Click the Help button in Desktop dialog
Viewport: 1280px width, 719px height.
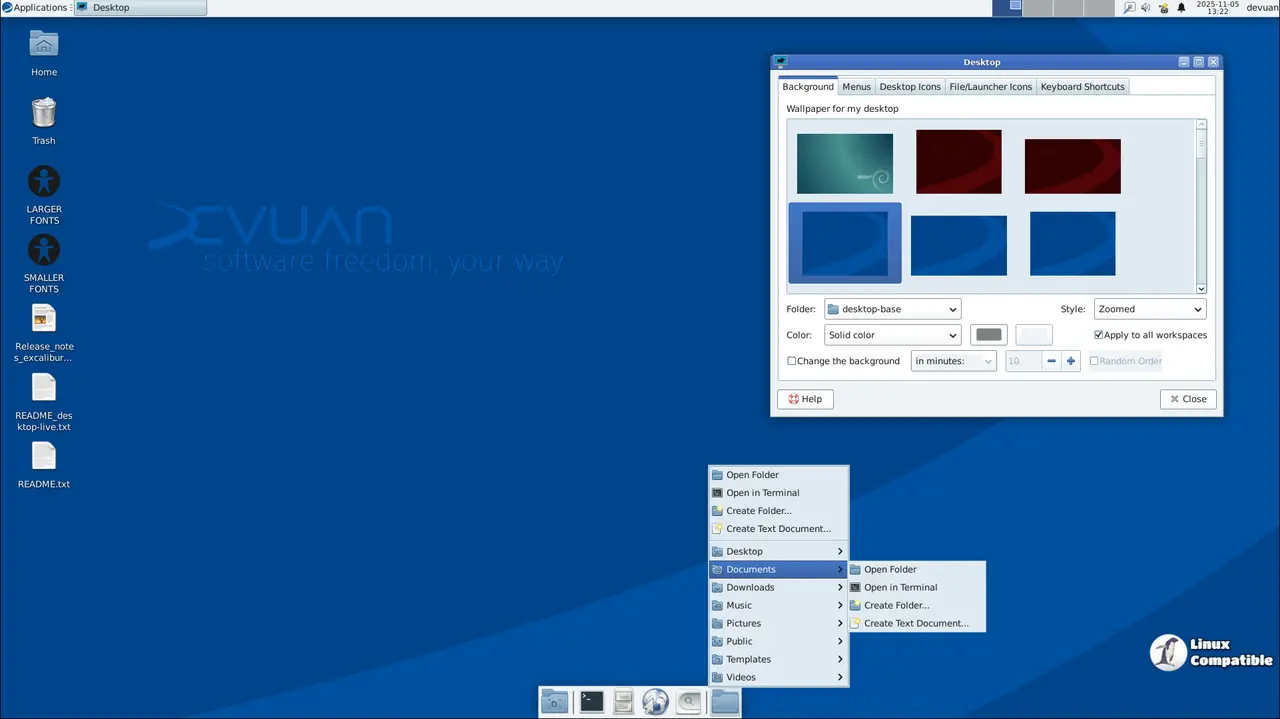tap(805, 399)
